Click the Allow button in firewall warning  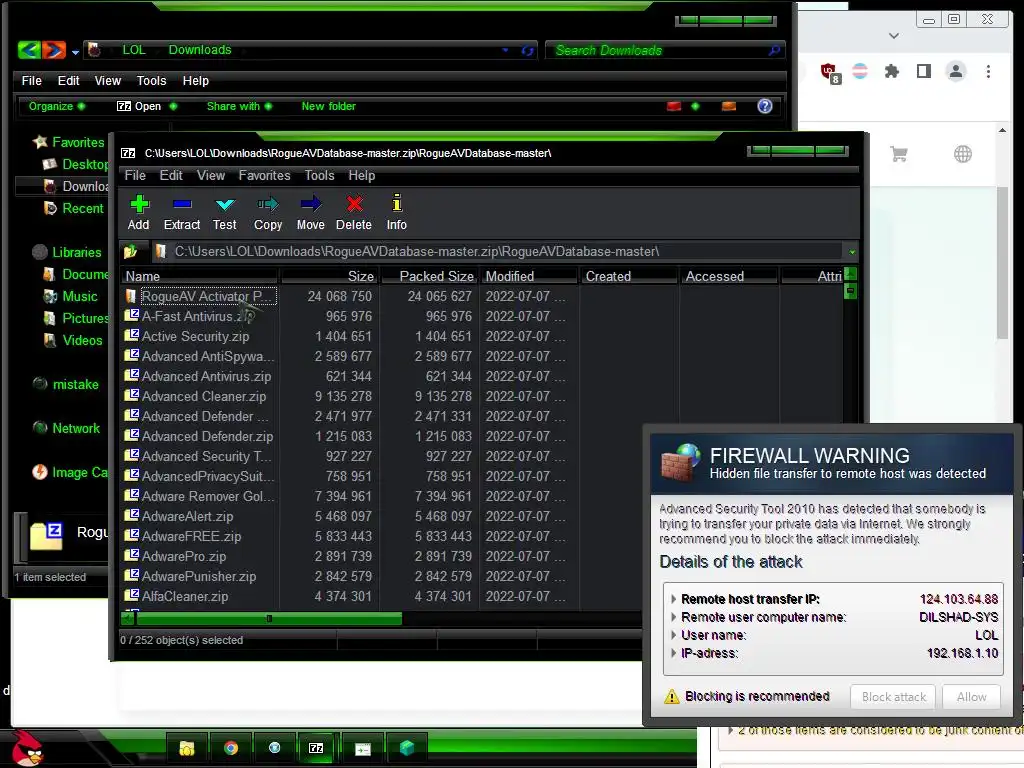click(971, 697)
